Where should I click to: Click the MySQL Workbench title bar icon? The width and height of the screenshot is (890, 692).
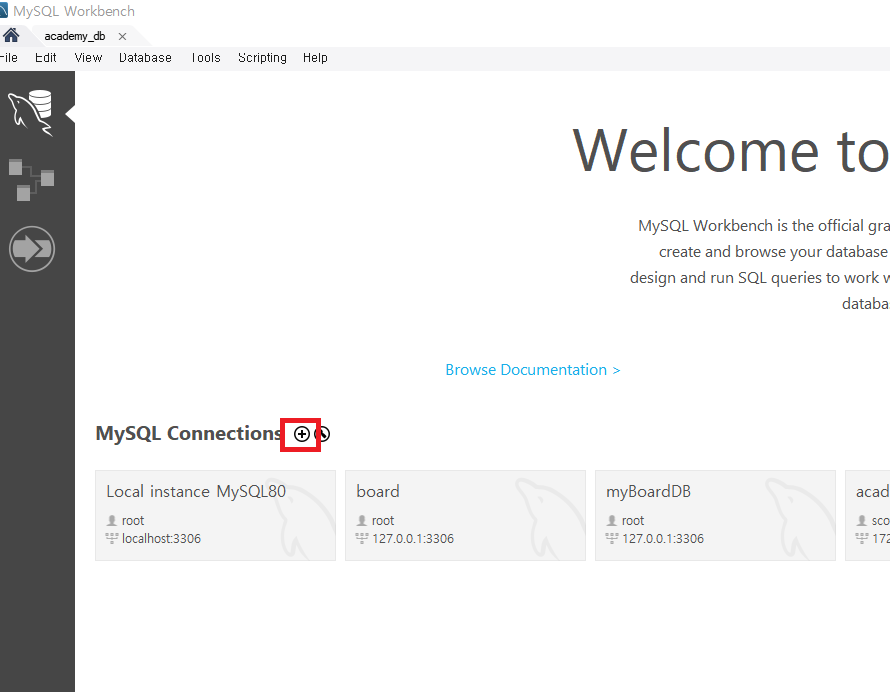(x=3, y=11)
